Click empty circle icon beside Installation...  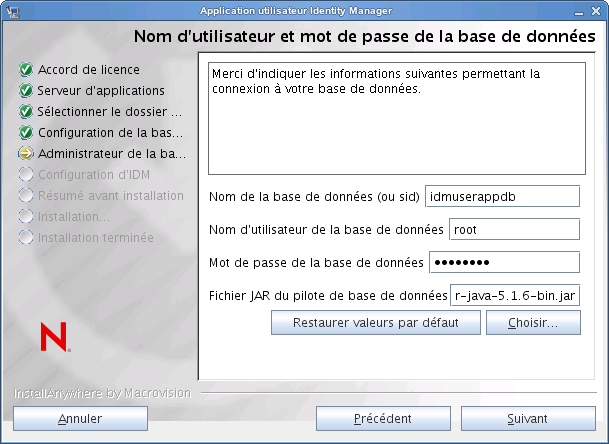point(26,216)
